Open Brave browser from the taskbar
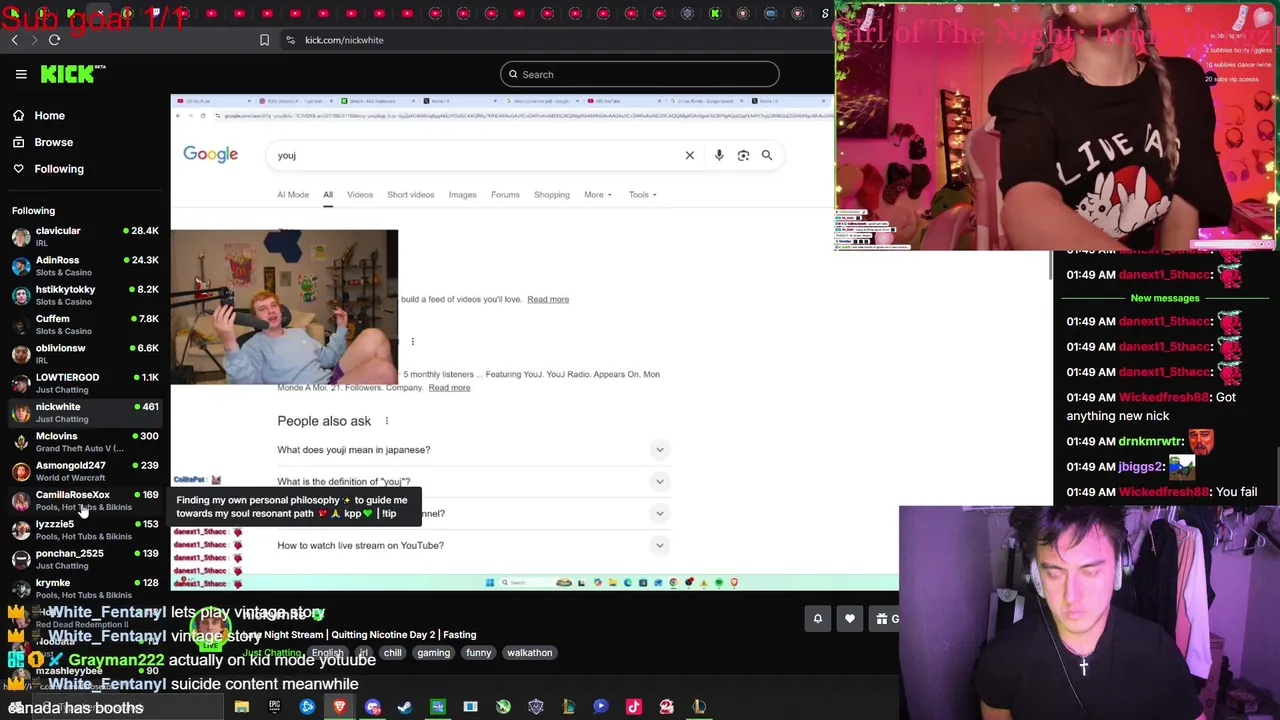The height and width of the screenshot is (720, 1280). (340, 707)
